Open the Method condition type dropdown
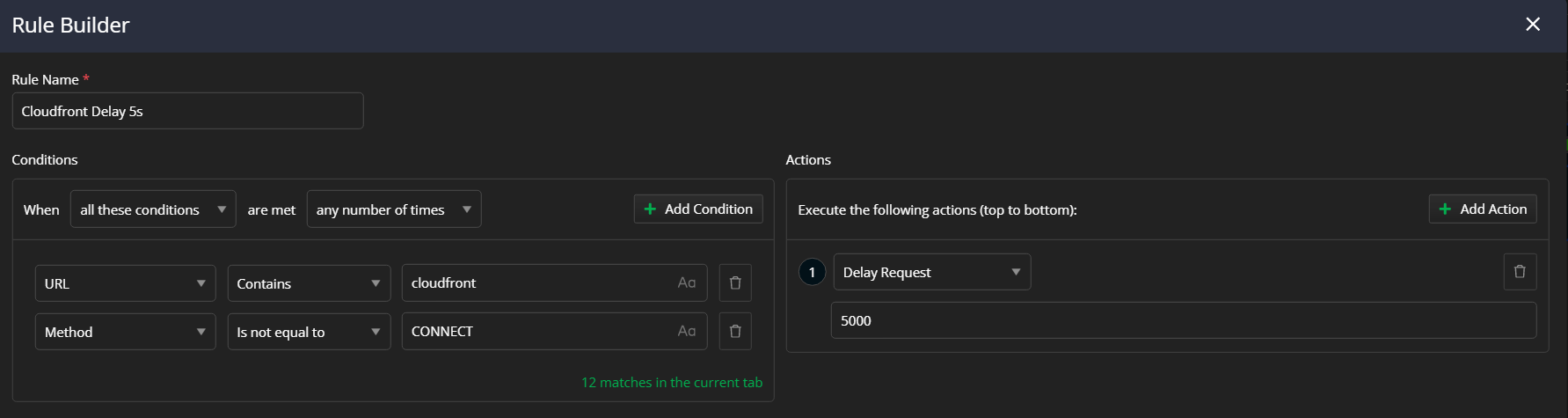The height and width of the screenshot is (418, 1568). [x=125, y=332]
